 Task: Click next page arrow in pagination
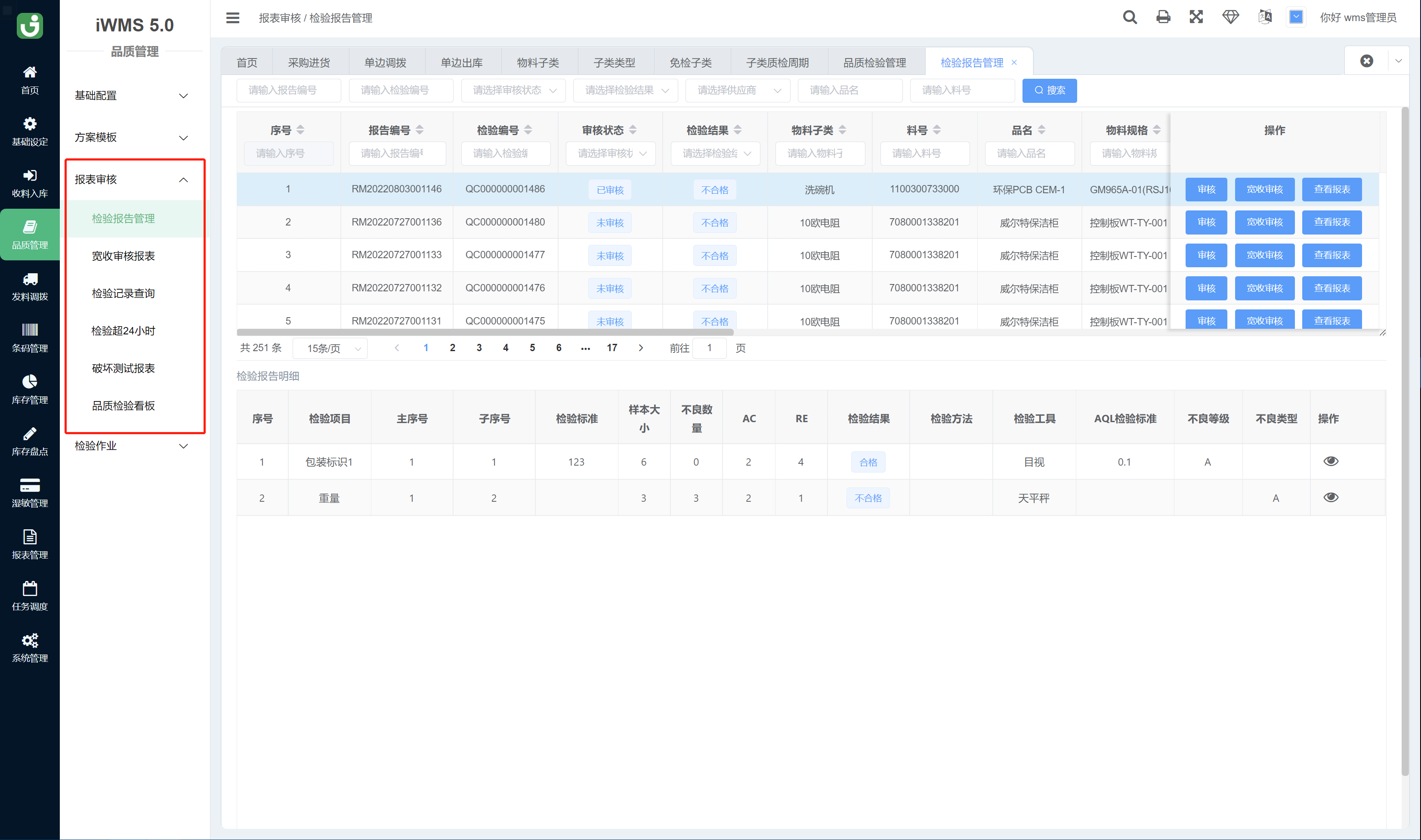[x=641, y=348]
